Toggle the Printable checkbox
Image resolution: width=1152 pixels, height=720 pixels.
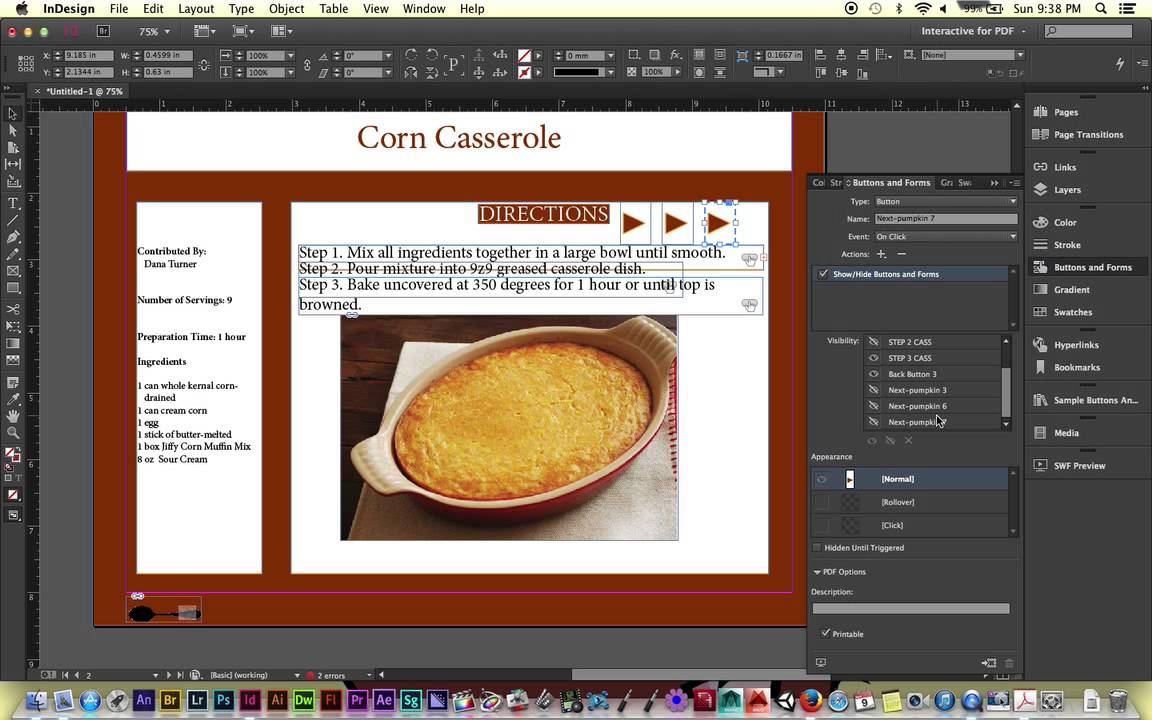click(x=825, y=633)
